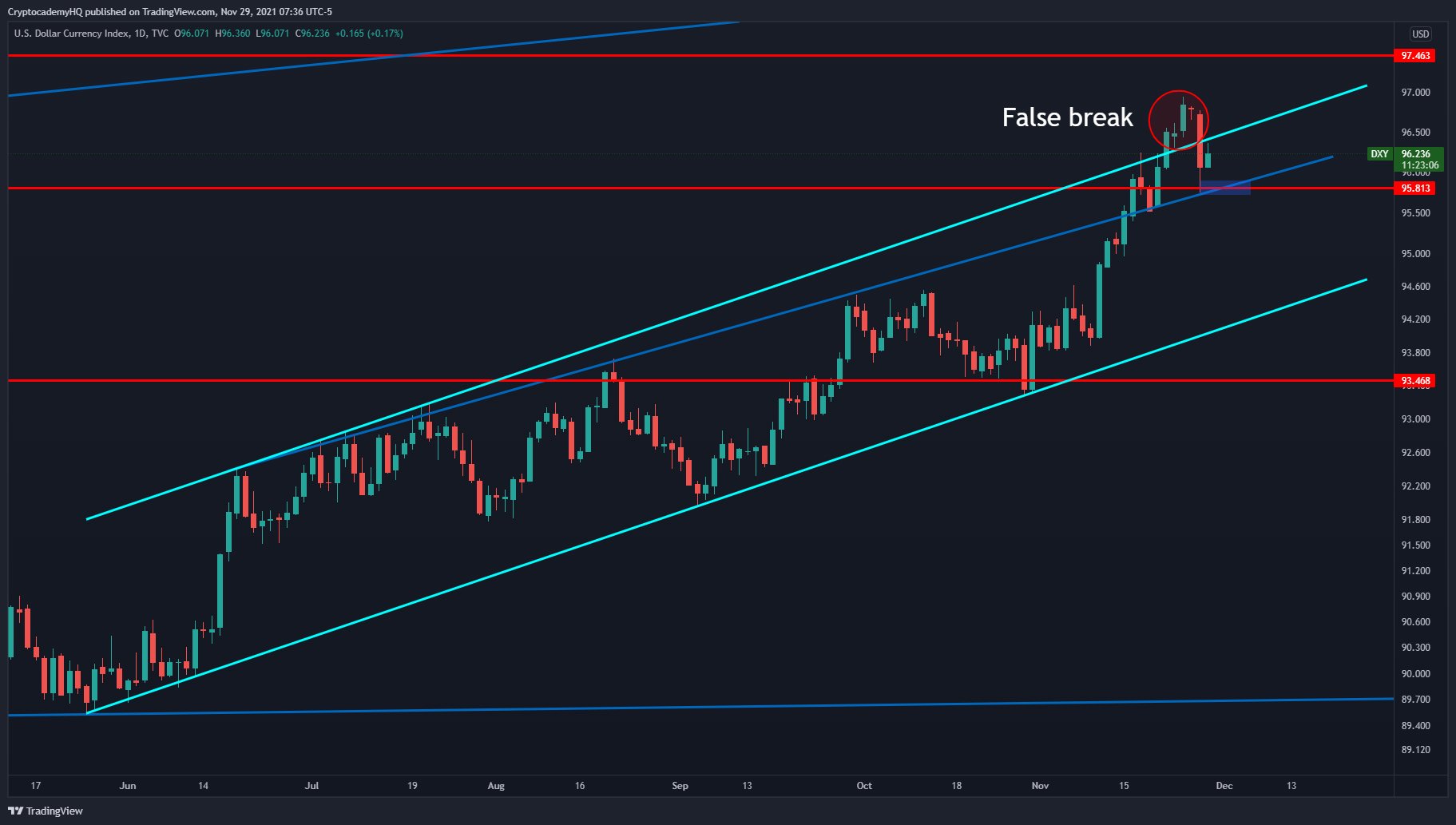Click the Jun date on time axis
This screenshot has height=825, width=1456.
pos(128,786)
